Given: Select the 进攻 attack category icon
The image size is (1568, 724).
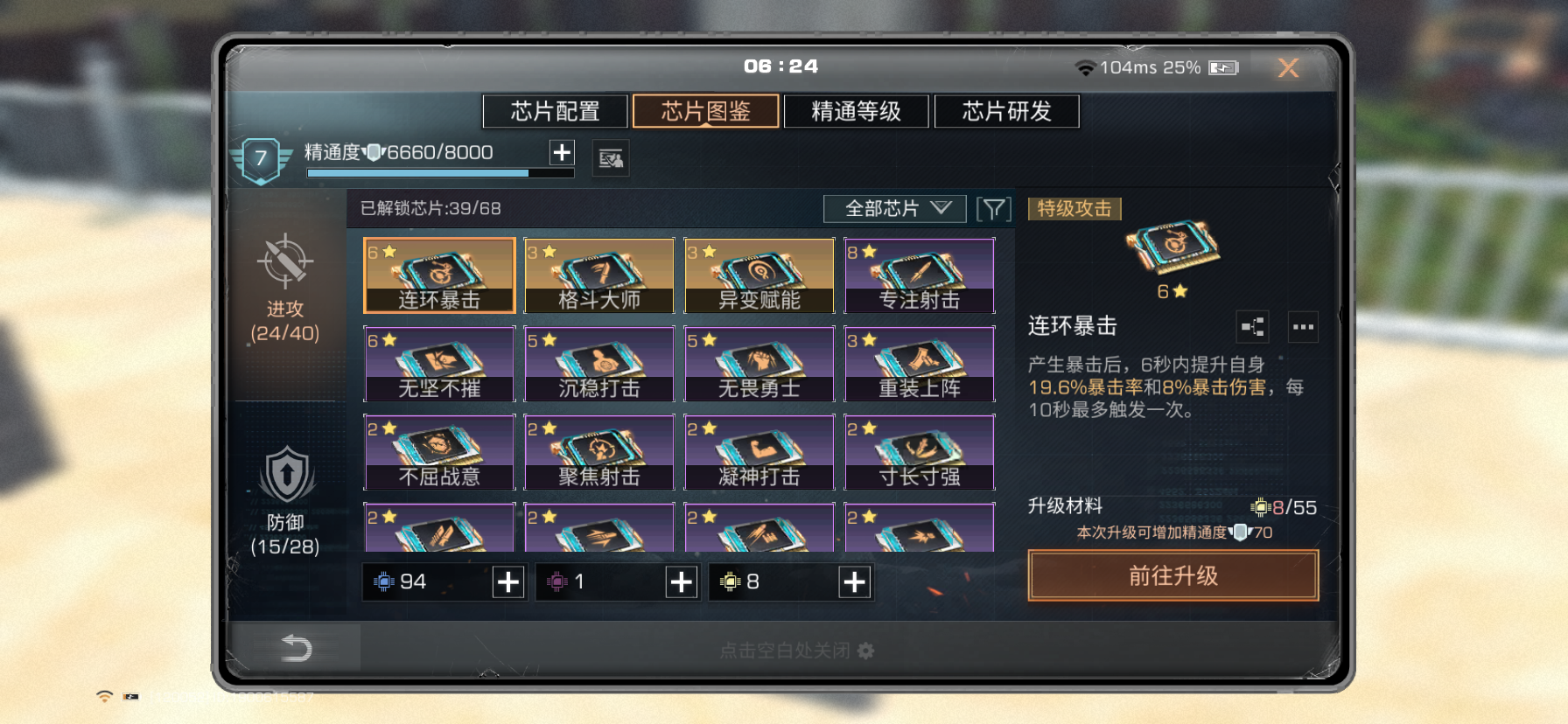Looking at the screenshot, I should 284,261.
